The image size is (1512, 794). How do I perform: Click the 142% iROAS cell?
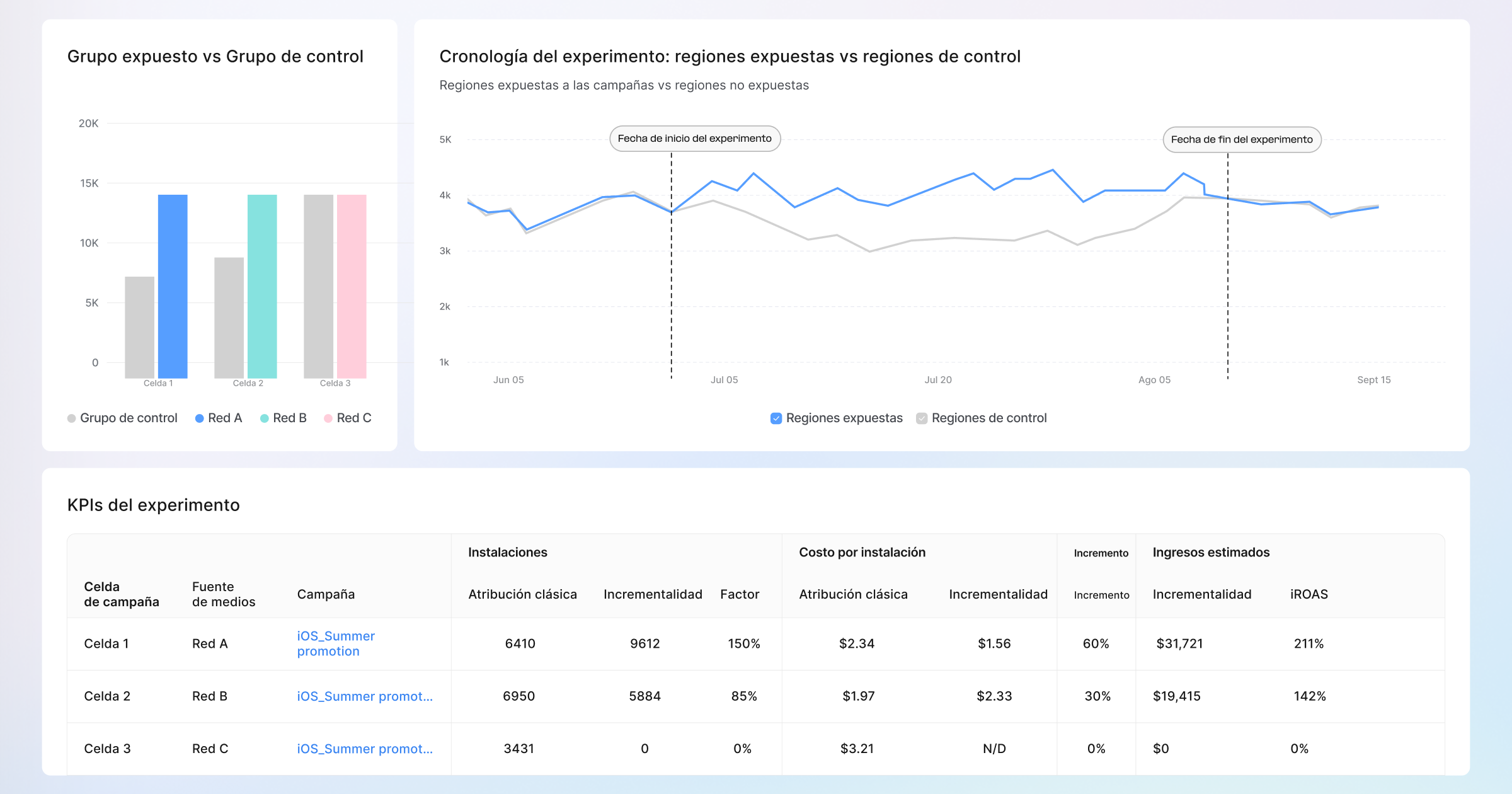pyautogui.click(x=1310, y=696)
